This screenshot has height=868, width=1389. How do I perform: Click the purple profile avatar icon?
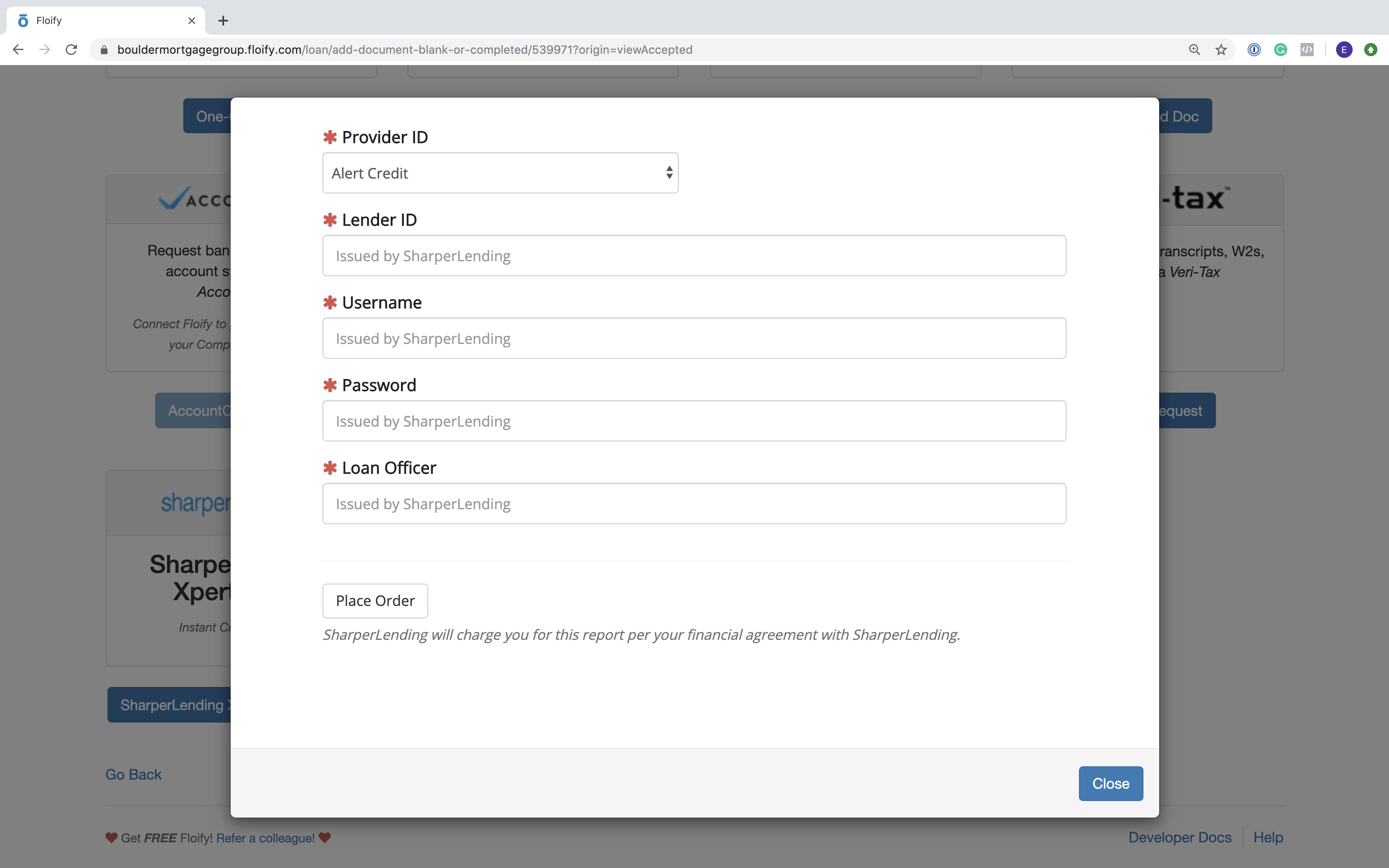tap(1344, 50)
